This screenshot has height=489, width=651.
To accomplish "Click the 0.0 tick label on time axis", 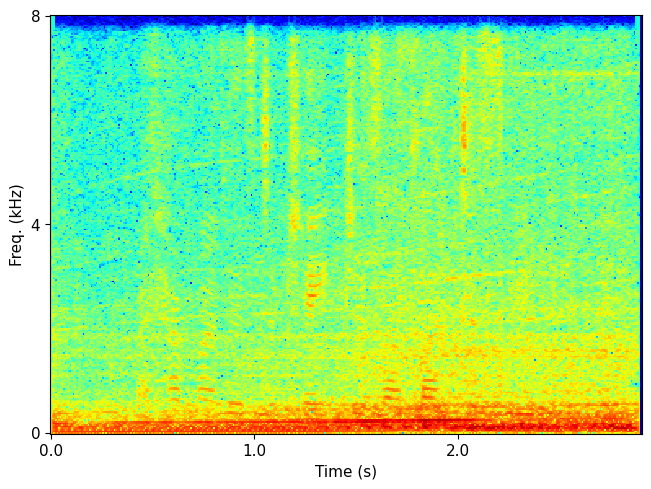I will 51,450.
